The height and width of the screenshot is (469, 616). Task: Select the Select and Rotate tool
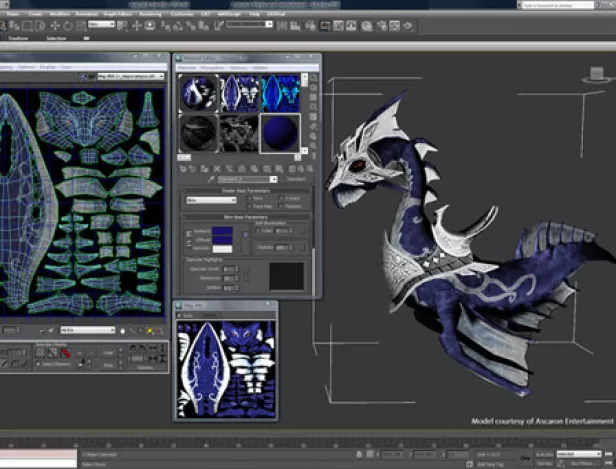(x=68, y=26)
